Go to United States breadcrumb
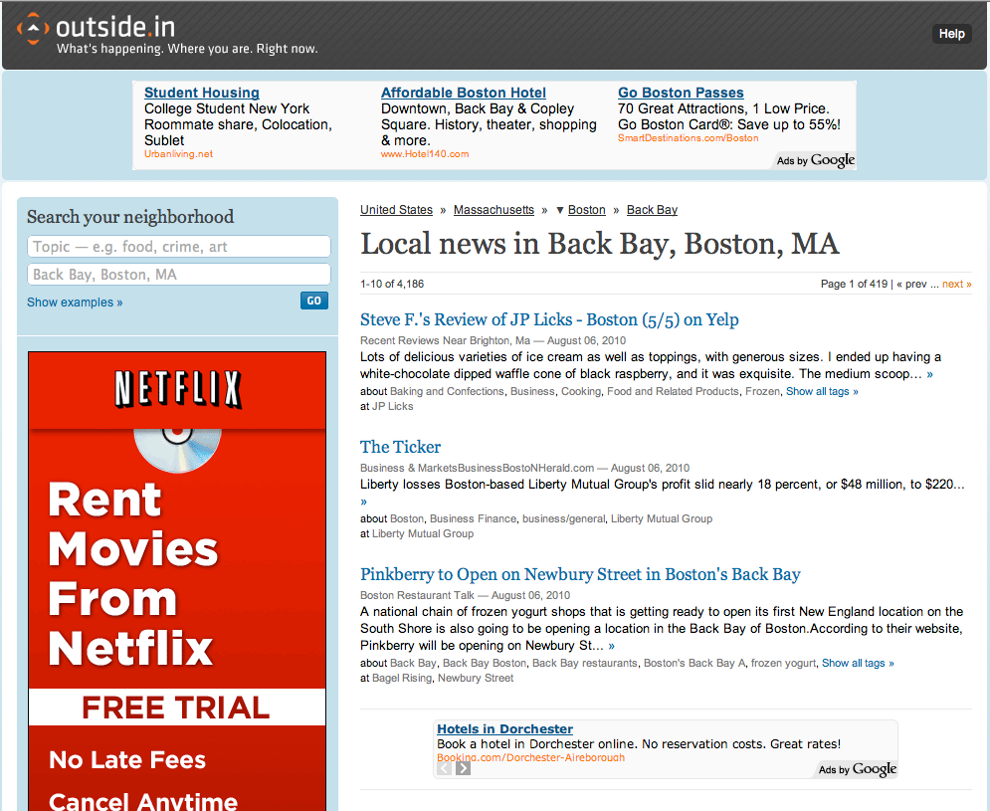Image resolution: width=990 pixels, height=811 pixels. pos(396,210)
